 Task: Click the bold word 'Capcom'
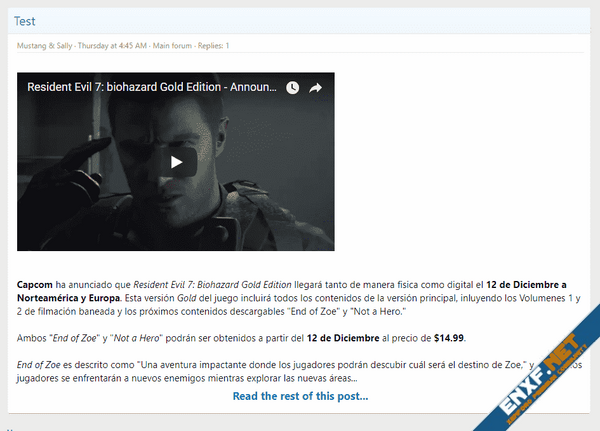34,285
